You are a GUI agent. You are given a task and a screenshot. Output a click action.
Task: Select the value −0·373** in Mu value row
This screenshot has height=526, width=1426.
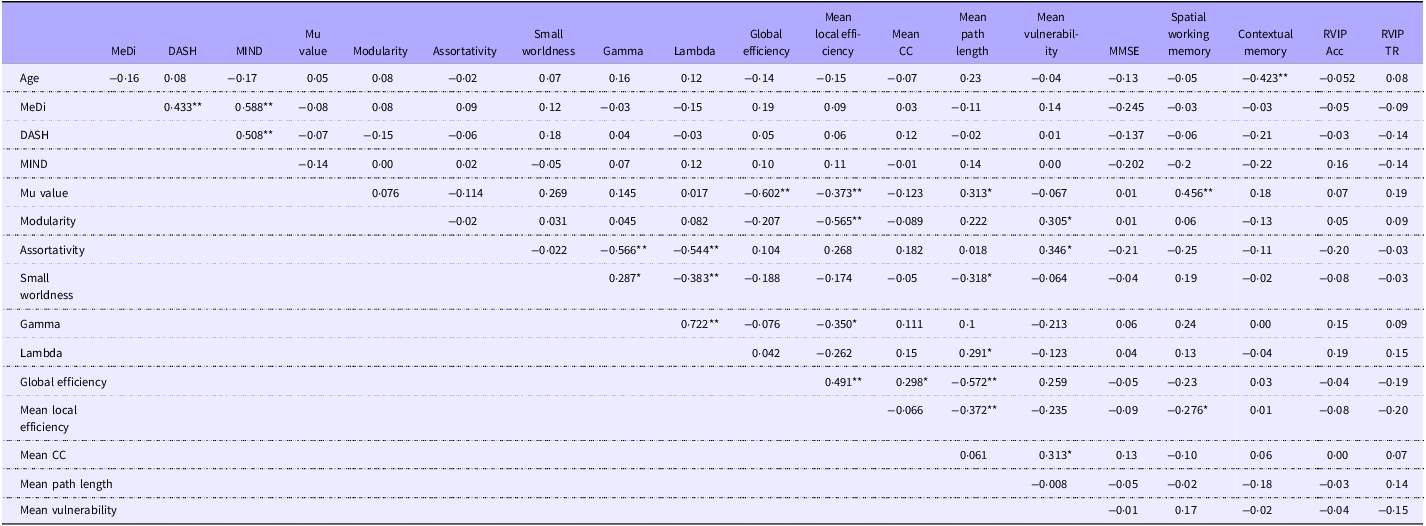[841, 191]
